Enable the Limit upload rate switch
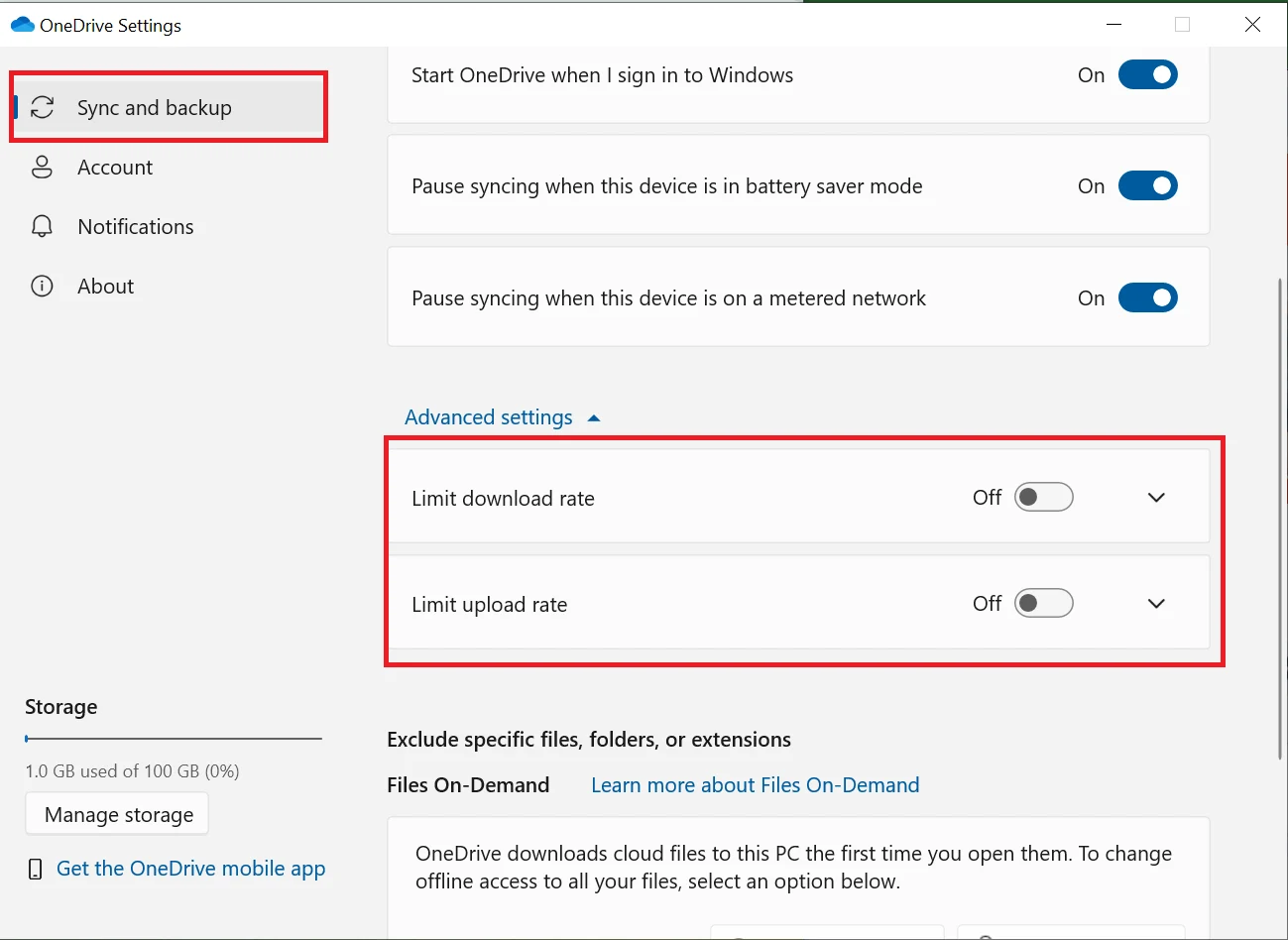Image resolution: width=1288 pixels, height=940 pixels. pos(1043,604)
